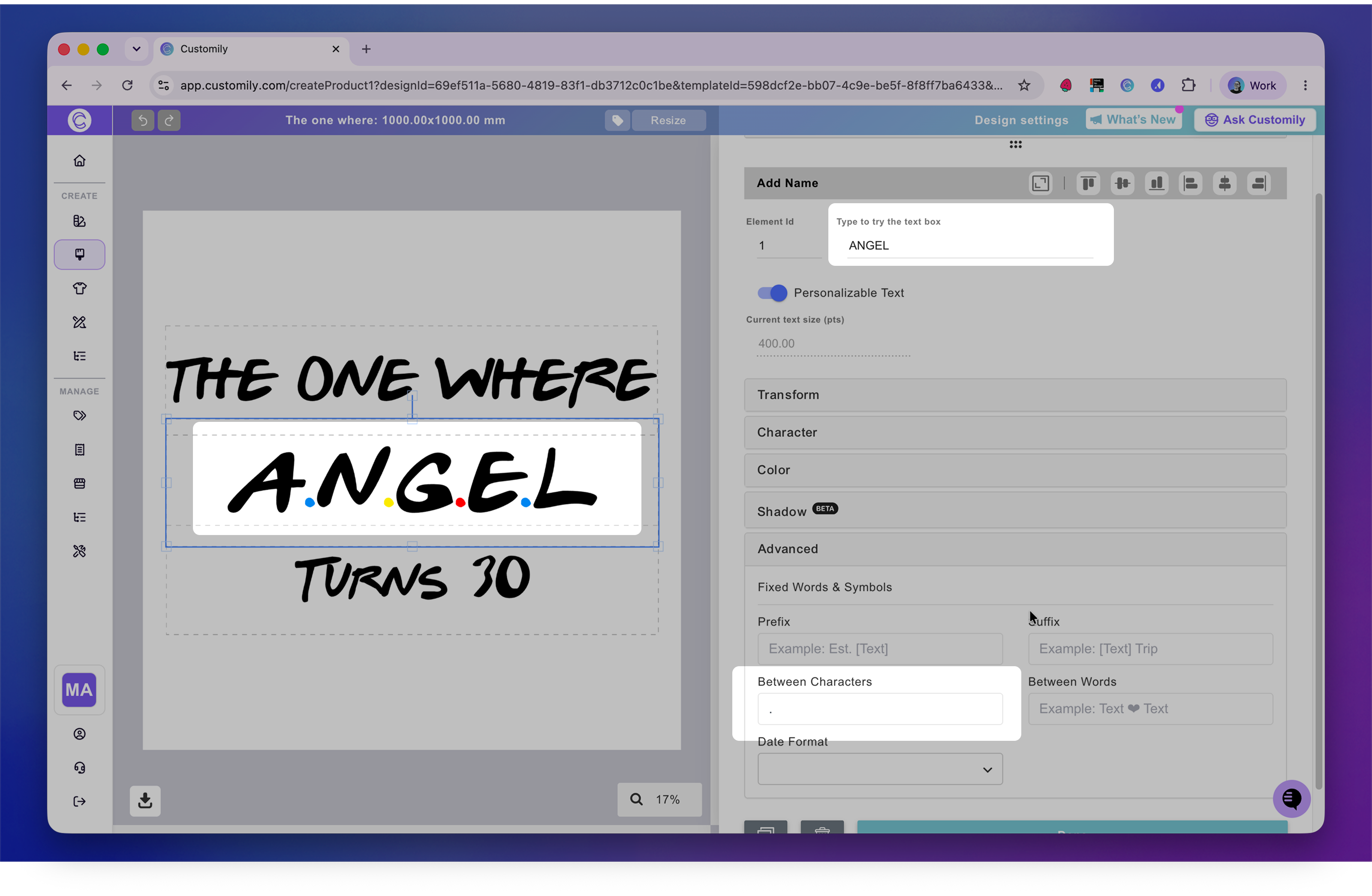The image size is (1372, 896).
Task: Expand the Shadow section
Action: coord(1015,510)
